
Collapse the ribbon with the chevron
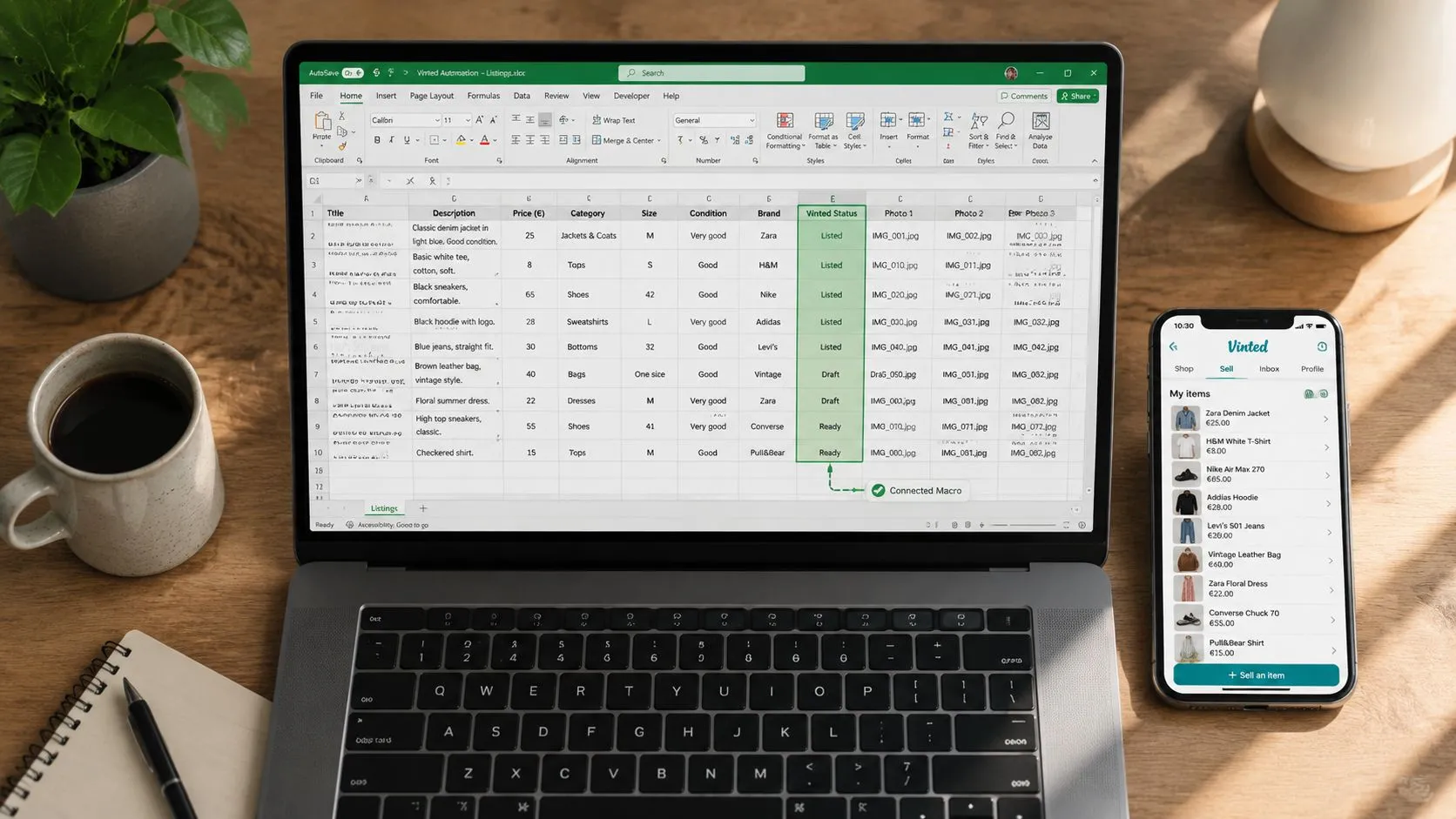tap(1095, 161)
